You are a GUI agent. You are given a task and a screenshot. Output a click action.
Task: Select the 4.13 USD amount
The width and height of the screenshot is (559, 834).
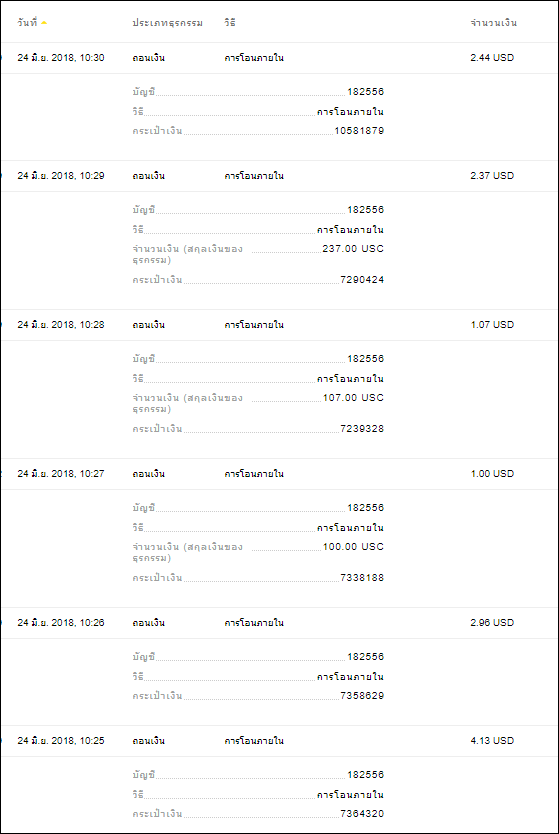tap(492, 741)
